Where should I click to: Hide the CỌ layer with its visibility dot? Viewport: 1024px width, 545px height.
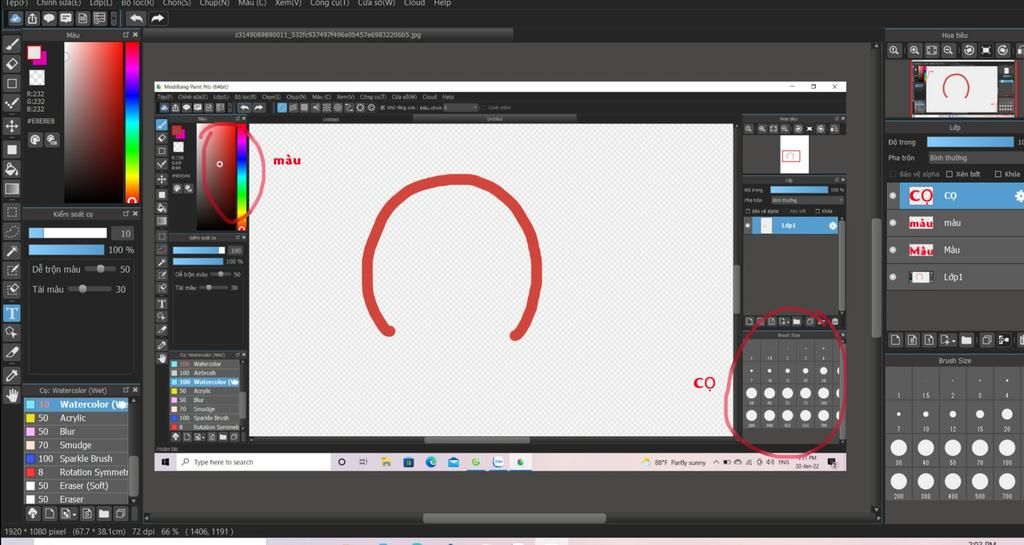893,196
